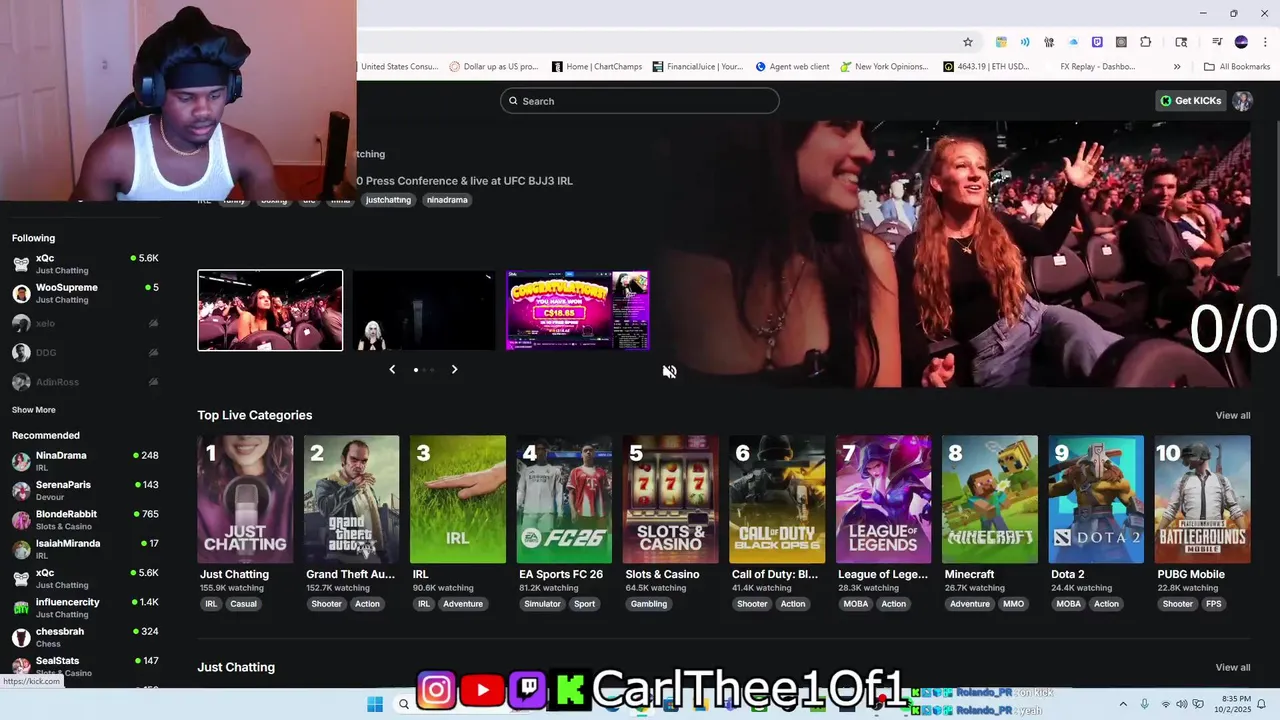Click the Get KICKs button
This screenshot has height=720, width=1280.
click(x=1190, y=101)
